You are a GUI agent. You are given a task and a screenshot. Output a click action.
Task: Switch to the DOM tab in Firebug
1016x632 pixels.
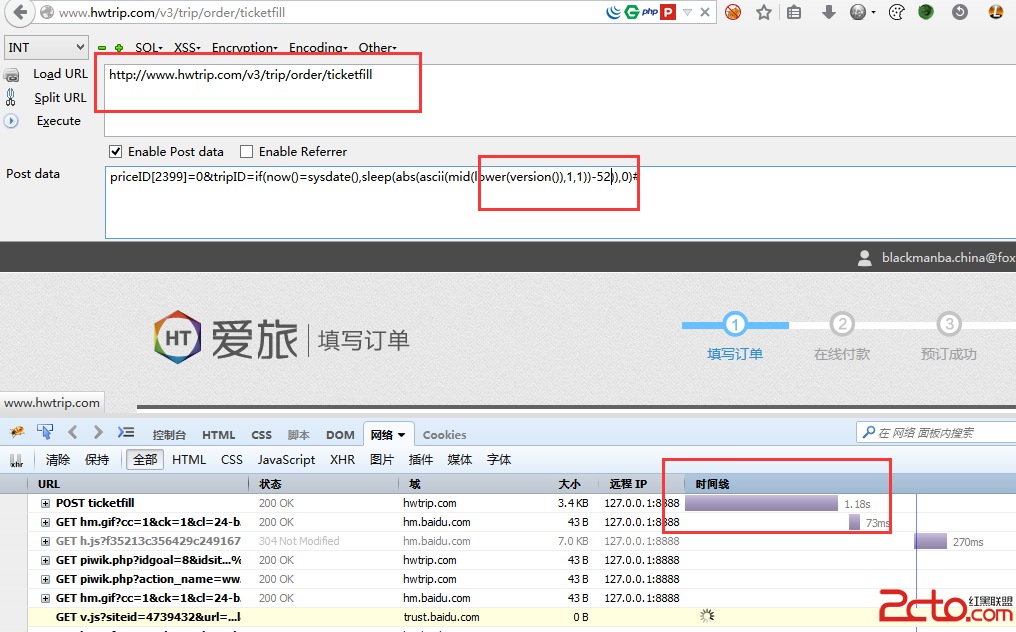(x=340, y=435)
